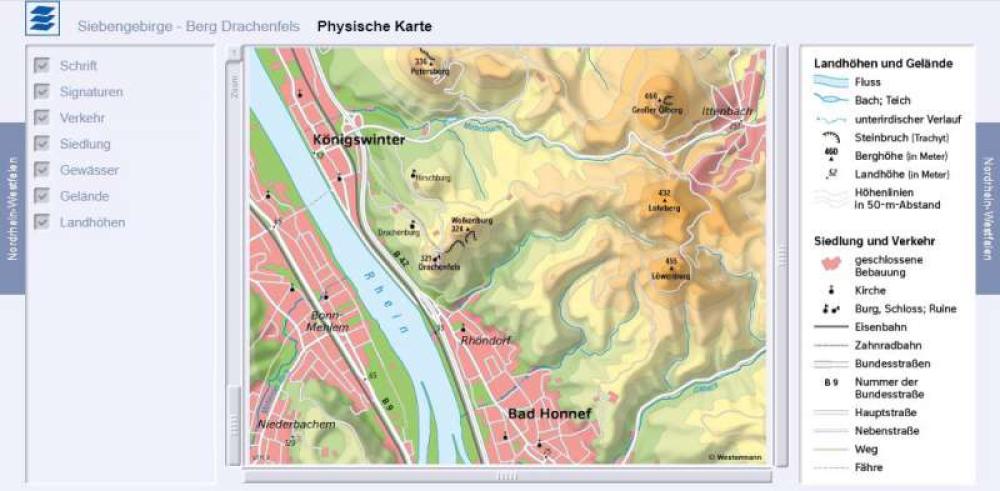The height and width of the screenshot is (491, 1000).
Task: Click the map's horizontal scrollbar handle
Action: pyautogui.click(x=507, y=476)
